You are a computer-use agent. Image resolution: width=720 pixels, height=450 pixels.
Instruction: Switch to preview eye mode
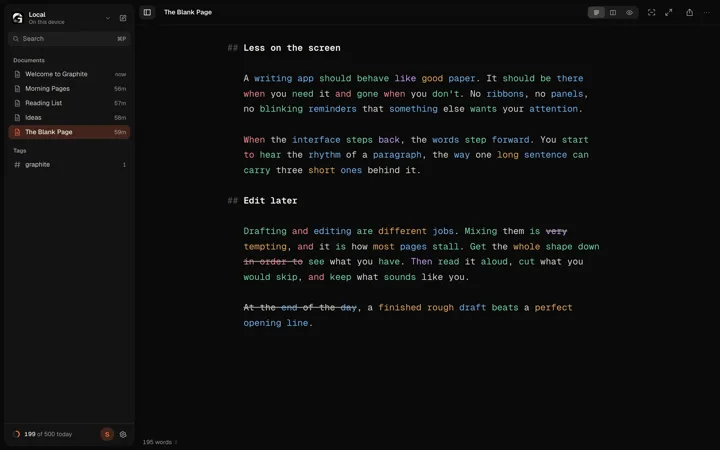(630, 12)
